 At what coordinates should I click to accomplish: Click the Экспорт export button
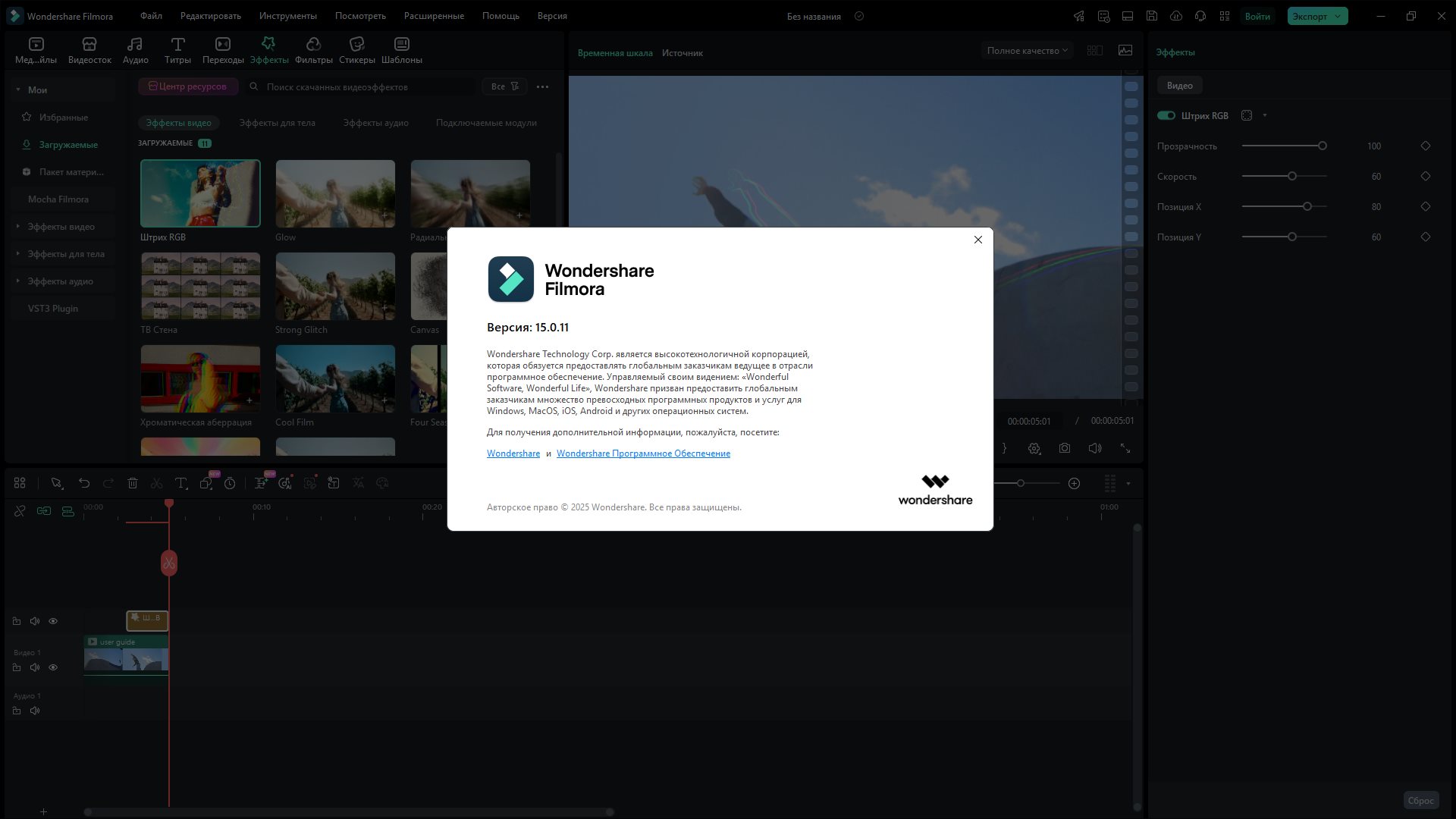pos(1310,16)
